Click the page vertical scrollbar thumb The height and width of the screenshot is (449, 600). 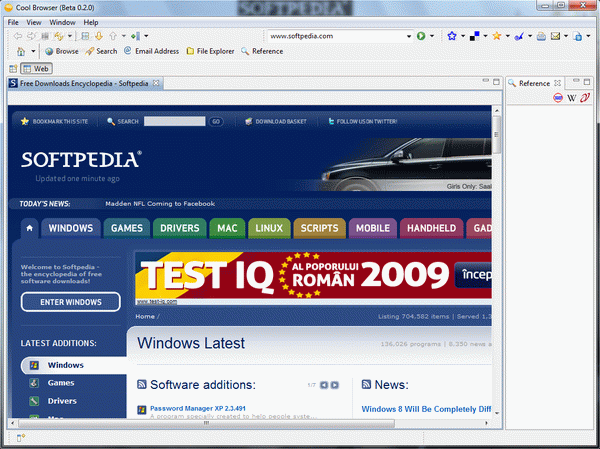click(497, 134)
